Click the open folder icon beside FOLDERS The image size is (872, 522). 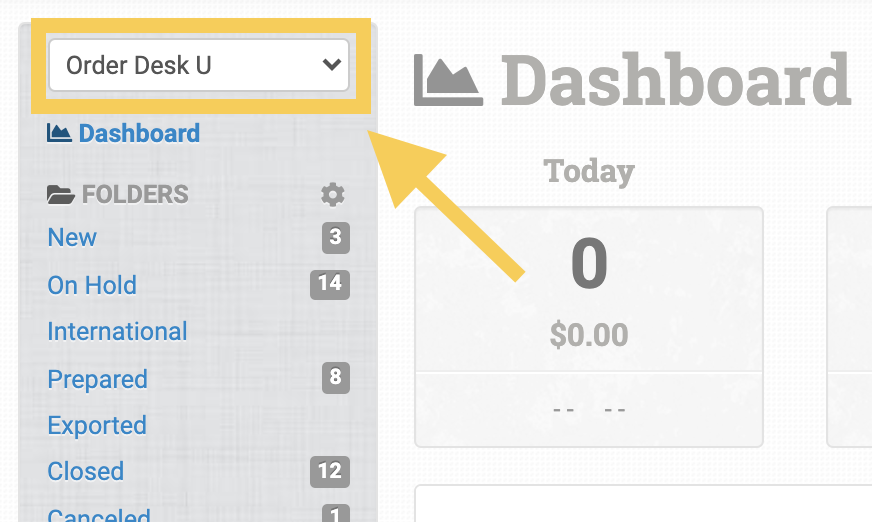pos(61,194)
